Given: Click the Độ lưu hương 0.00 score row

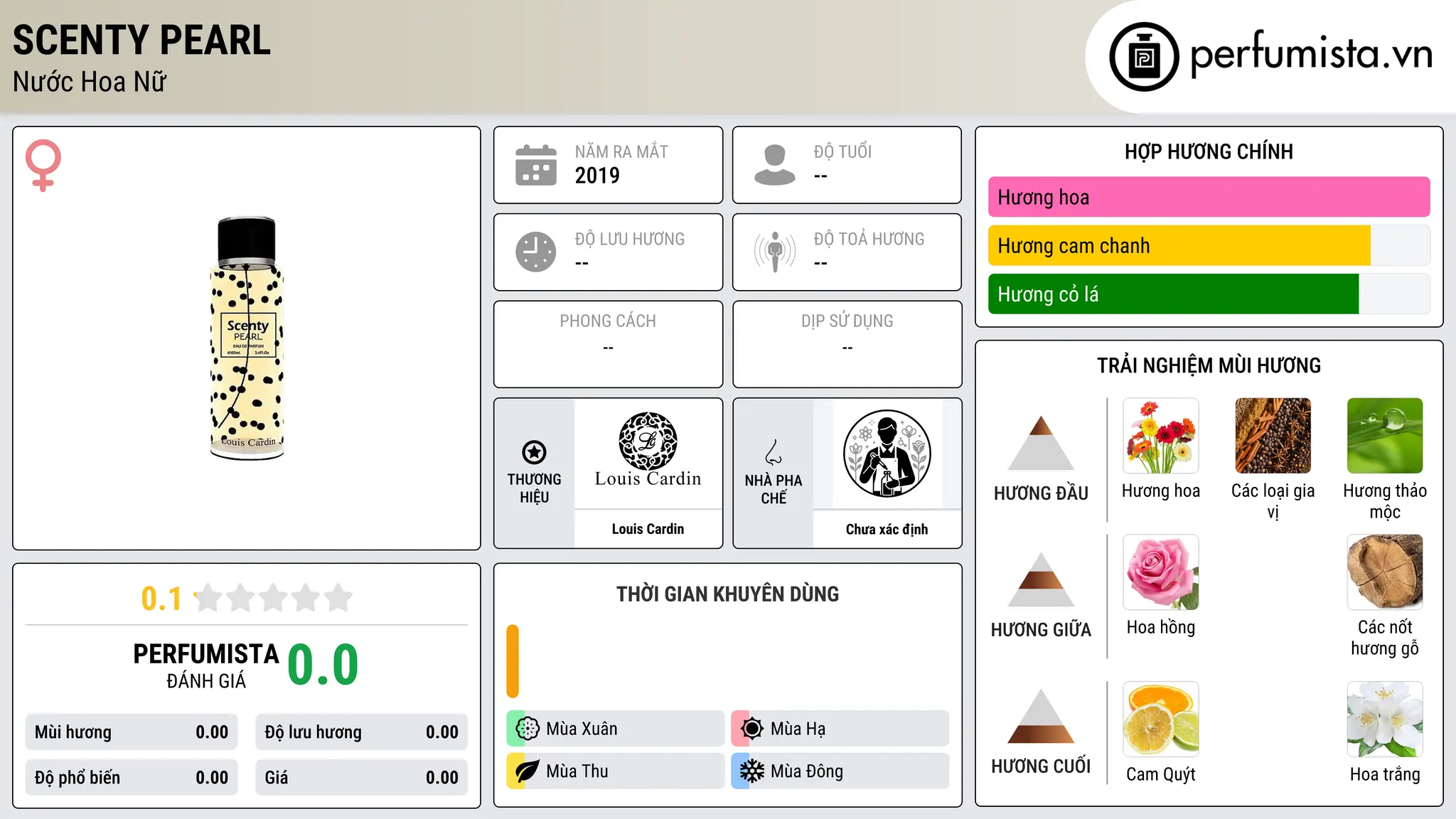Looking at the screenshot, I should click(x=361, y=732).
